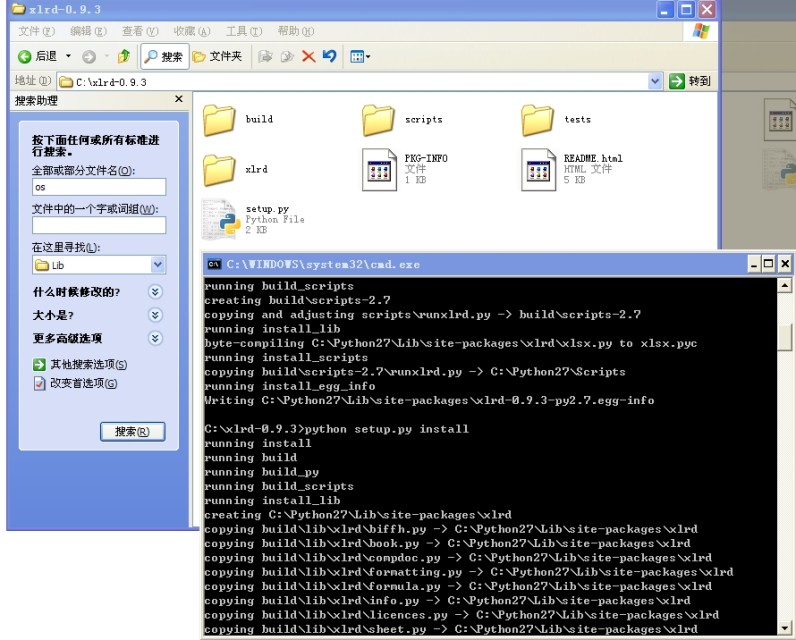This screenshot has width=796, height=640.
Task: Click the 'creating build\scripts-2.7' output line
Action: coord(297,300)
